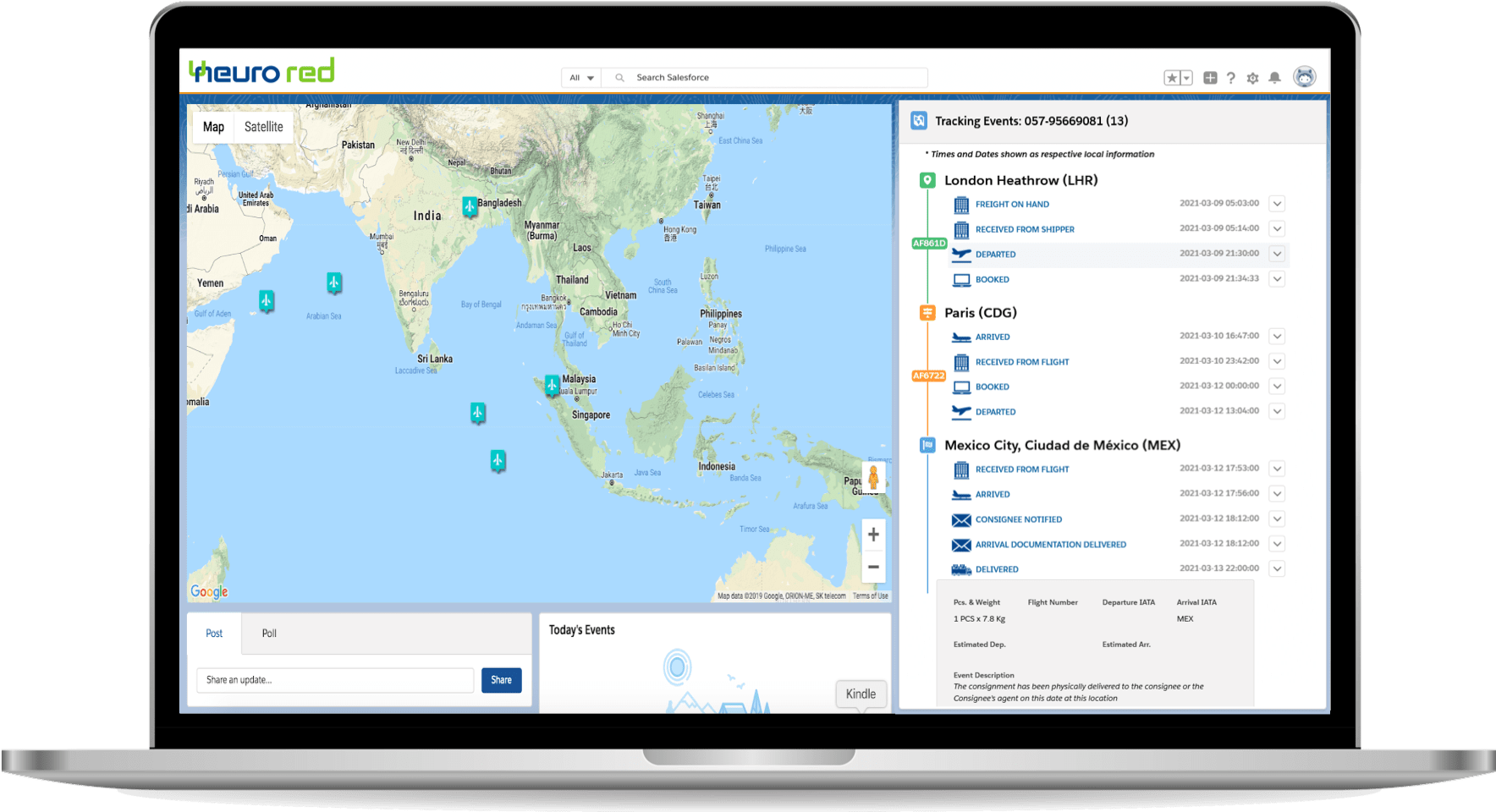1496x812 pixels.
Task: Zoom out on the map
Action: pos(873,567)
